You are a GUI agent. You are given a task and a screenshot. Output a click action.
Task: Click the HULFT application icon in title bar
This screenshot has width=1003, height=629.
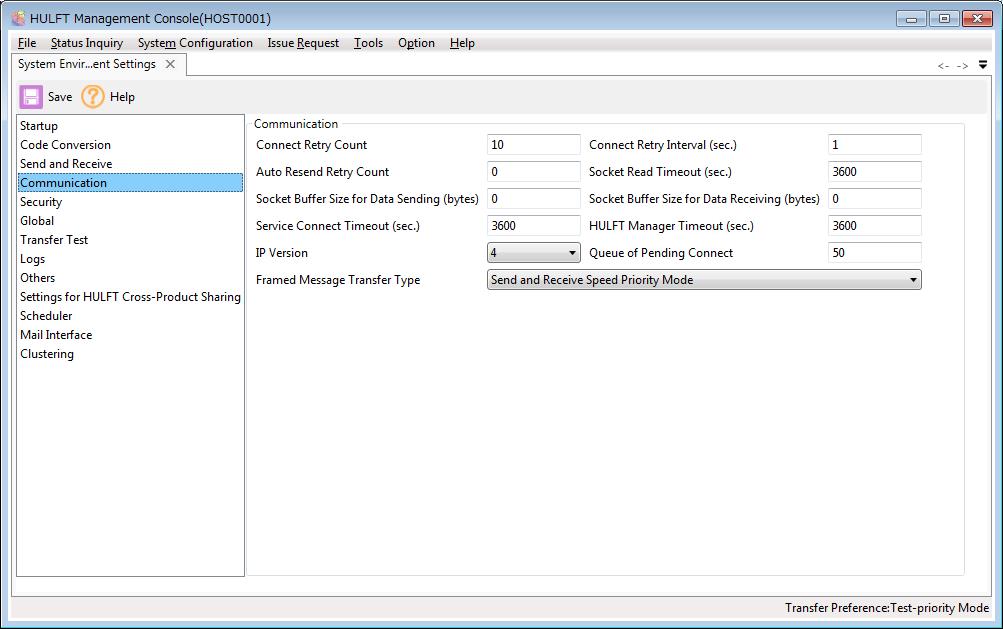[x=19, y=18]
